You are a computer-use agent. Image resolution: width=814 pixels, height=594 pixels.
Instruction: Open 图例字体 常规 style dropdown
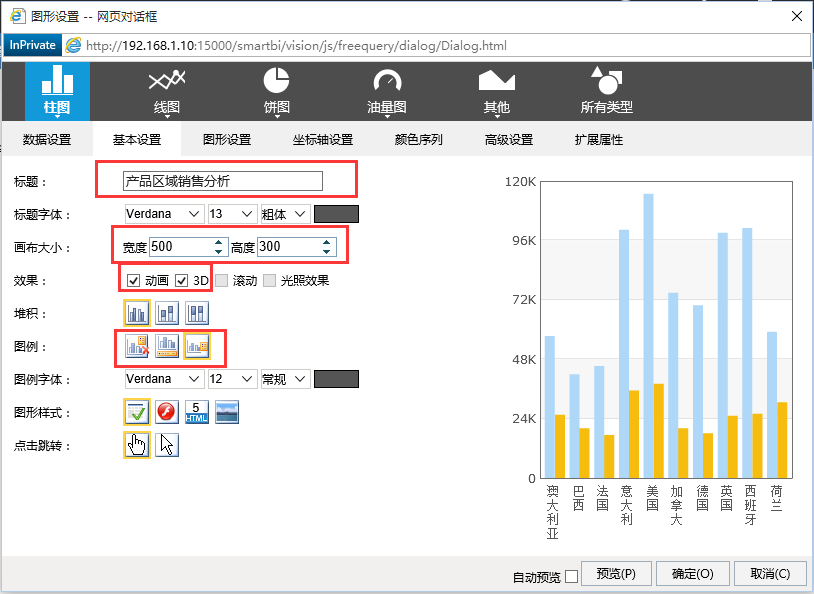286,379
